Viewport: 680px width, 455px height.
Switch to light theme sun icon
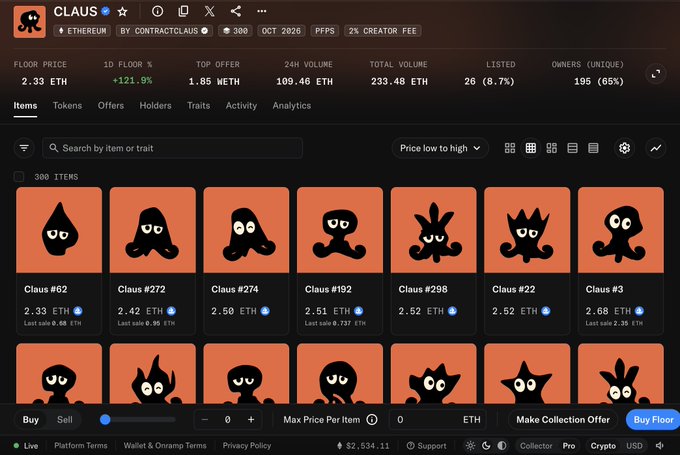tap(470, 445)
